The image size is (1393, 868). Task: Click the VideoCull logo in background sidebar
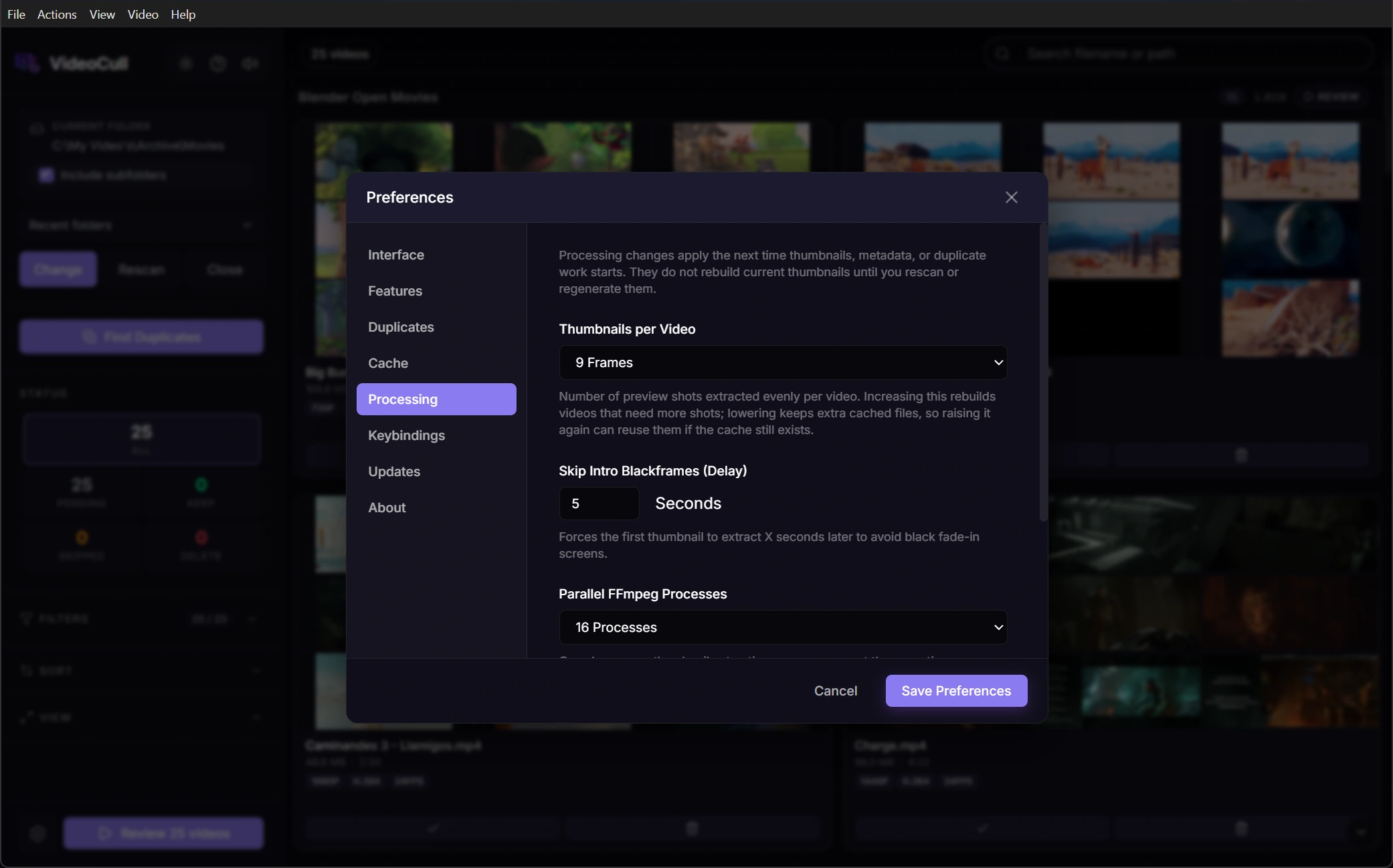tap(27, 64)
